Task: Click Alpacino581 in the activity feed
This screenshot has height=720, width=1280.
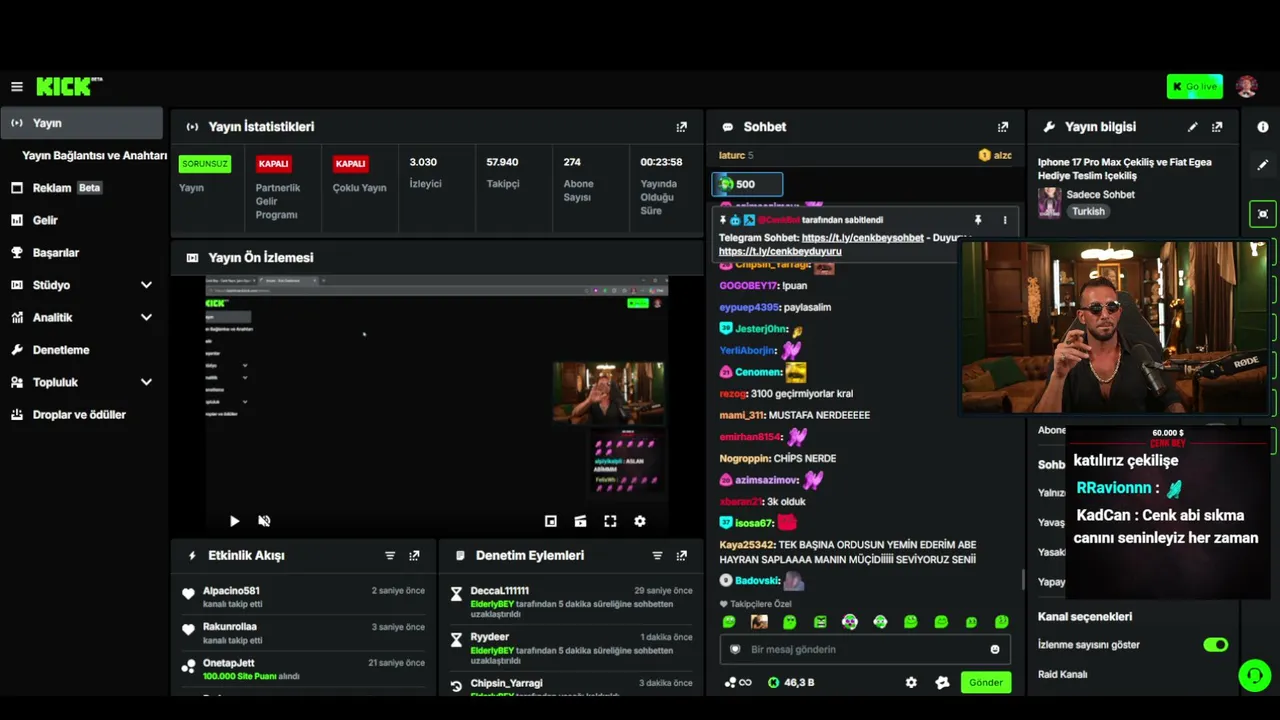Action: pos(231,591)
